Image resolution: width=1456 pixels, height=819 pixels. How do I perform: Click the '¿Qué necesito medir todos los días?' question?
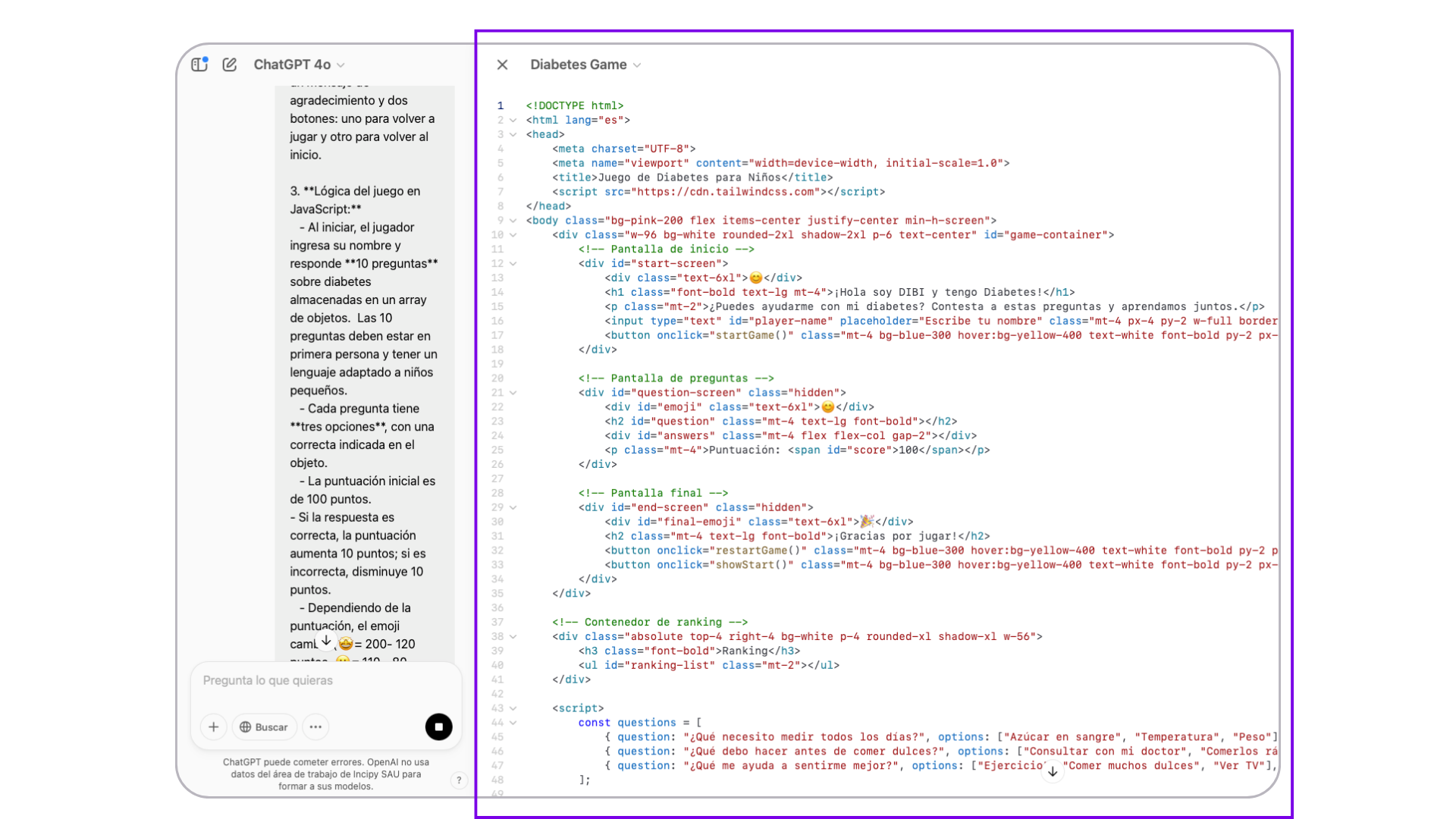(804, 737)
